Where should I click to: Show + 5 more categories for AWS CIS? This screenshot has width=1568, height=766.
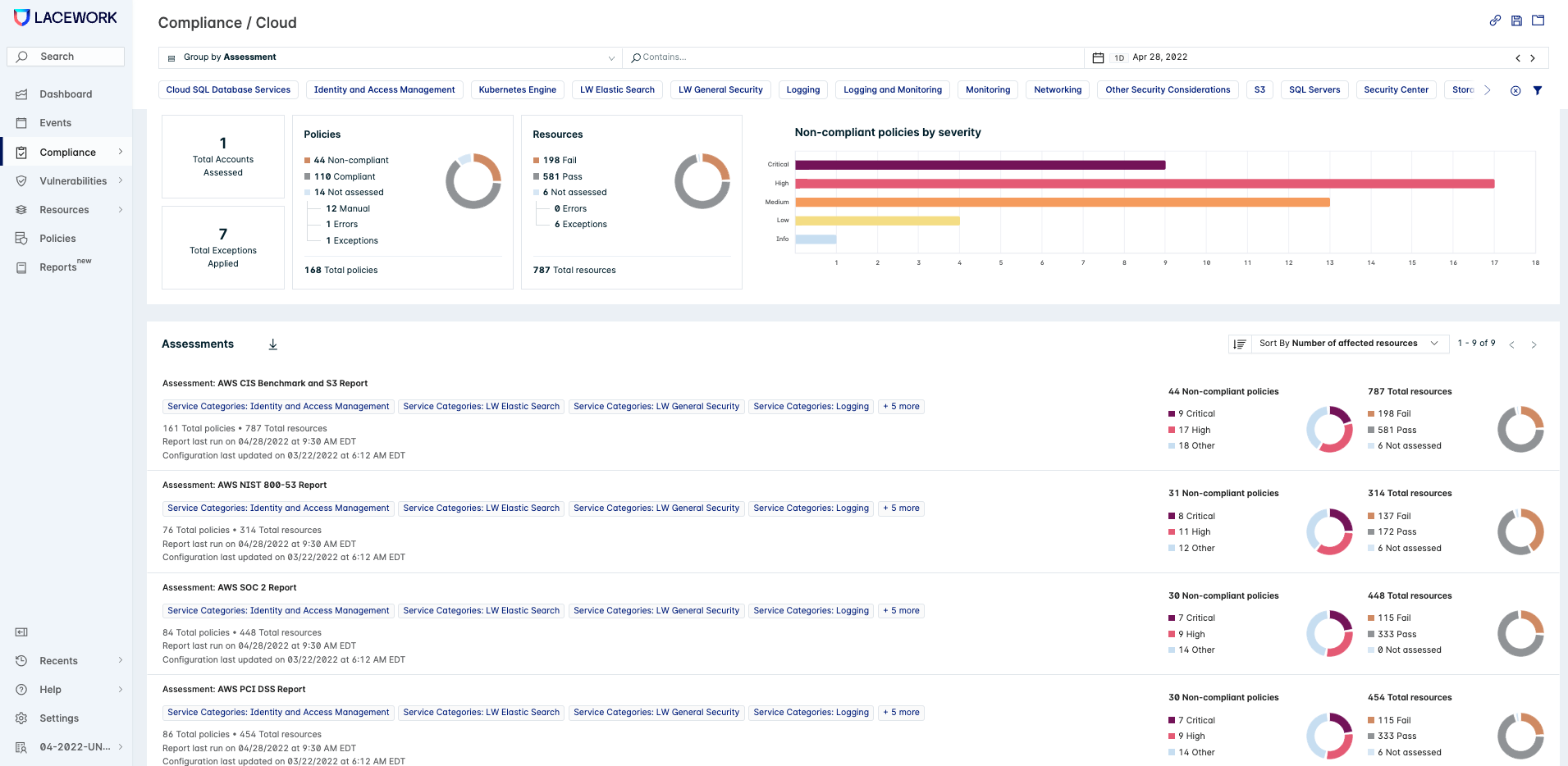pyautogui.click(x=901, y=407)
